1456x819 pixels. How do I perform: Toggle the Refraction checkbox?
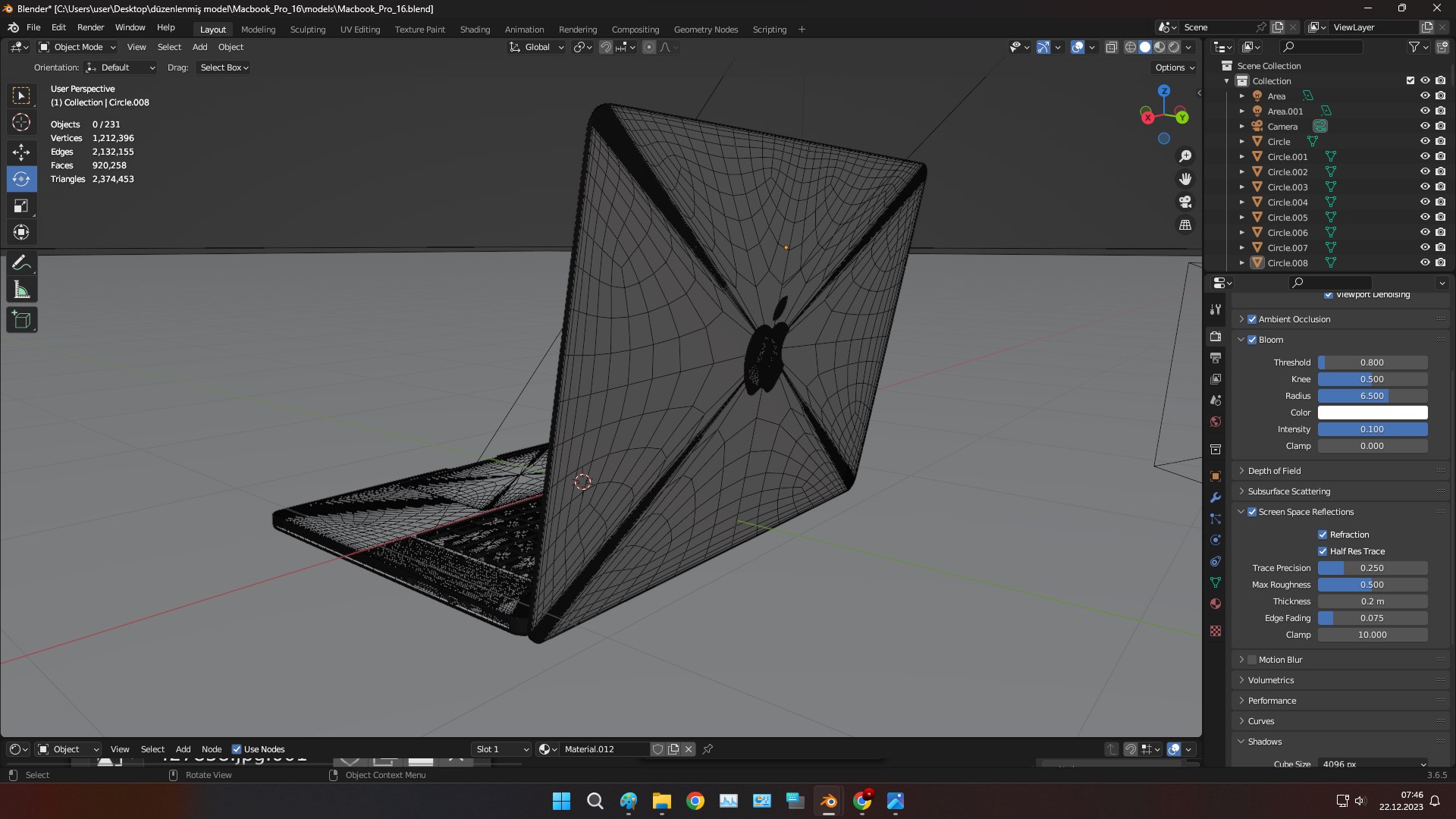(1323, 535)
